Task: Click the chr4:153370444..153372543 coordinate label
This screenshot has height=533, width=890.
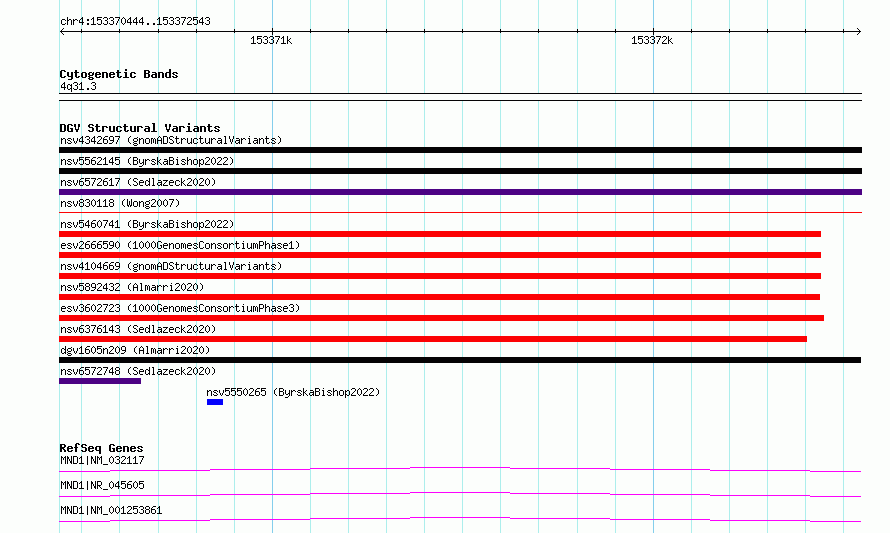Action: [135, 21]
